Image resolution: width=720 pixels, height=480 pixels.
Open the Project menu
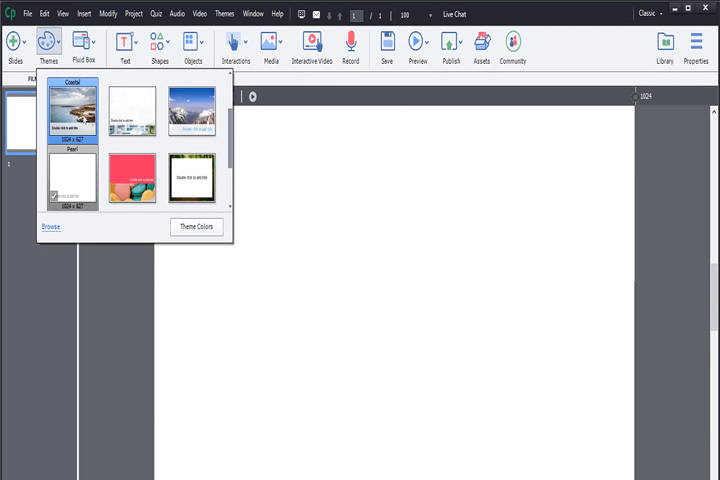pyautogui.click(x=134, y=14)
